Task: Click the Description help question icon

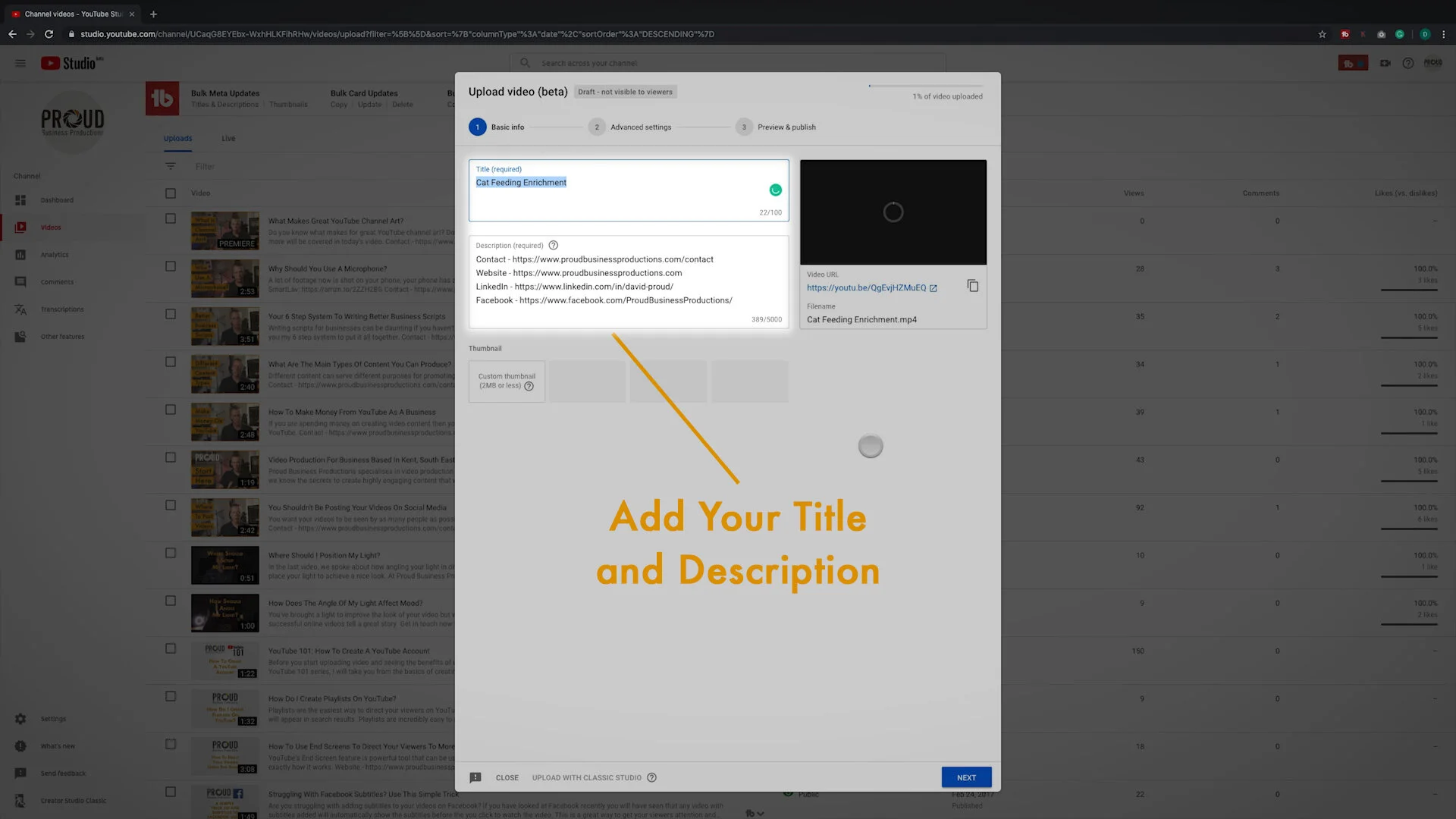Action: 554,245
